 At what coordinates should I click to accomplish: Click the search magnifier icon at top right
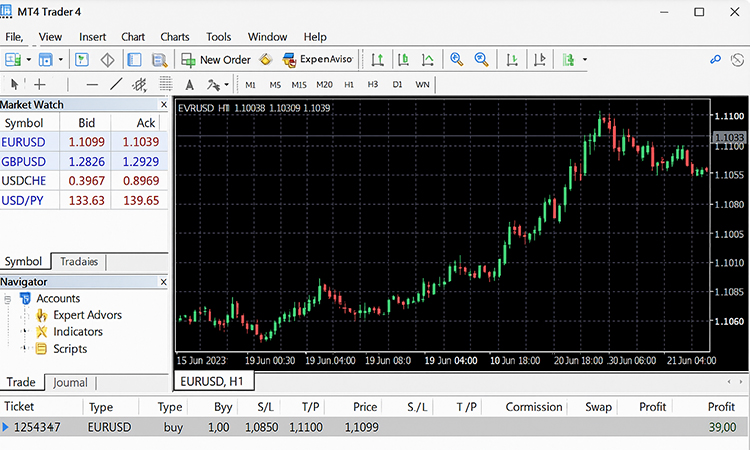click(715, 60)
